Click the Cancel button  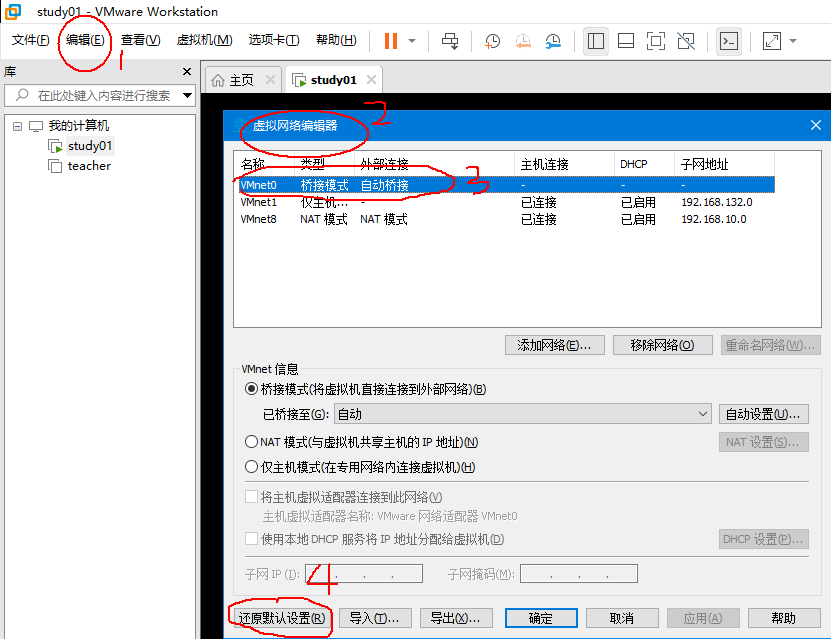pyautogui.click(x=622, y=618)
